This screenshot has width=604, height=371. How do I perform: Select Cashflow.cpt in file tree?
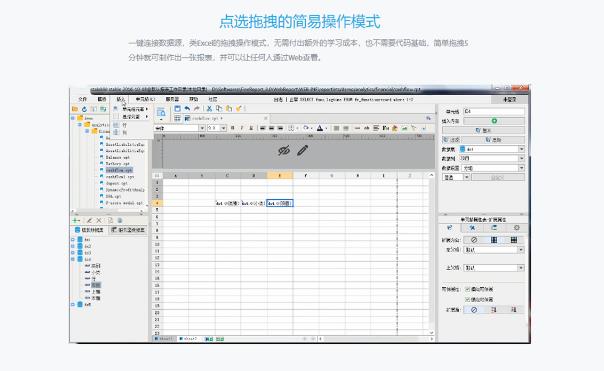click(119, 170)
